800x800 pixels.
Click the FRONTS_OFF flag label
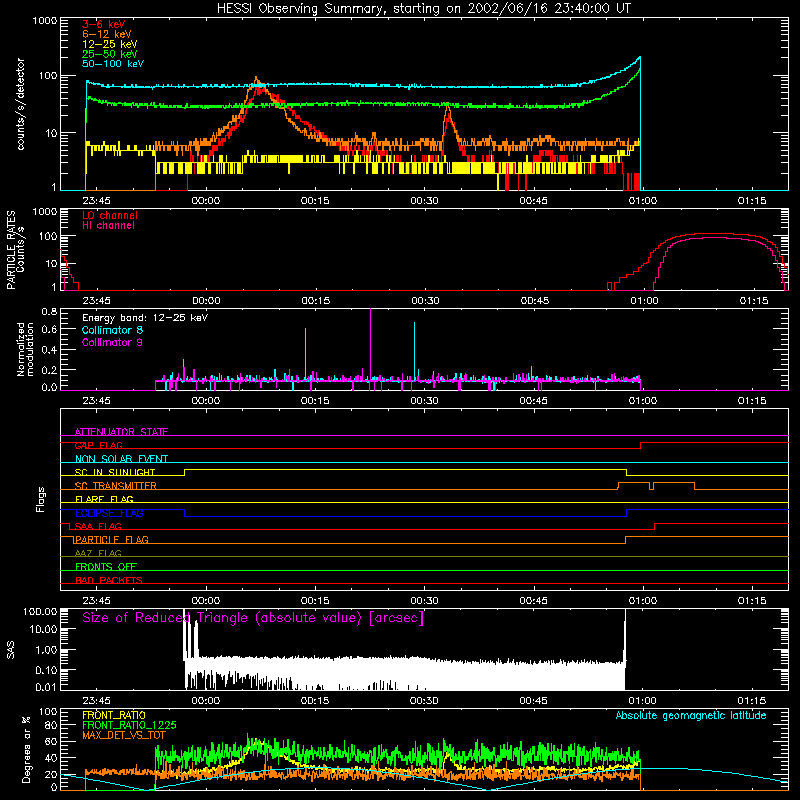106,566
